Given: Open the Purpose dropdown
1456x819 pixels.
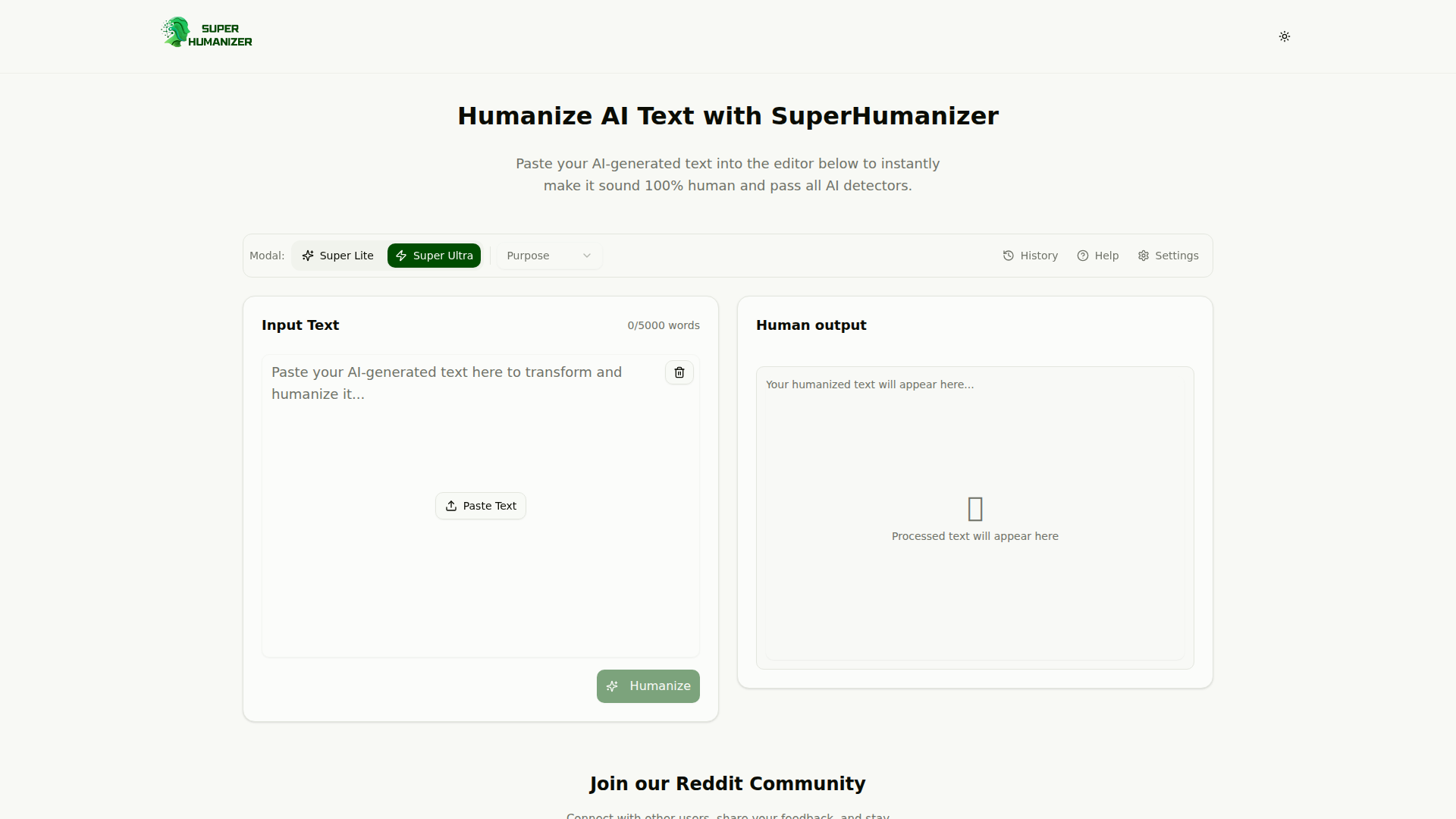Looking at the screenshot, I should (548, 256).
